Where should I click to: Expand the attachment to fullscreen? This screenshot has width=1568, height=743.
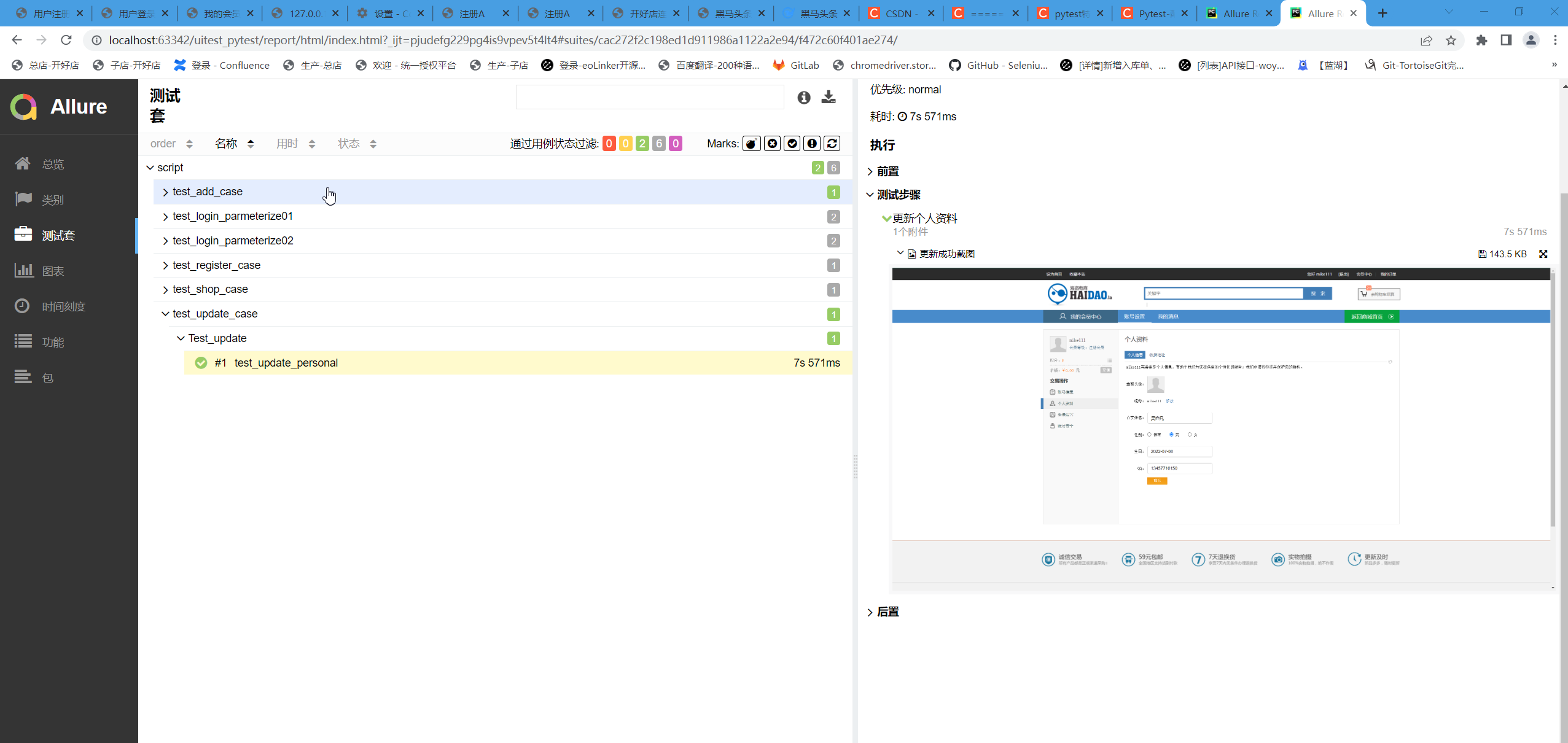1543,254
